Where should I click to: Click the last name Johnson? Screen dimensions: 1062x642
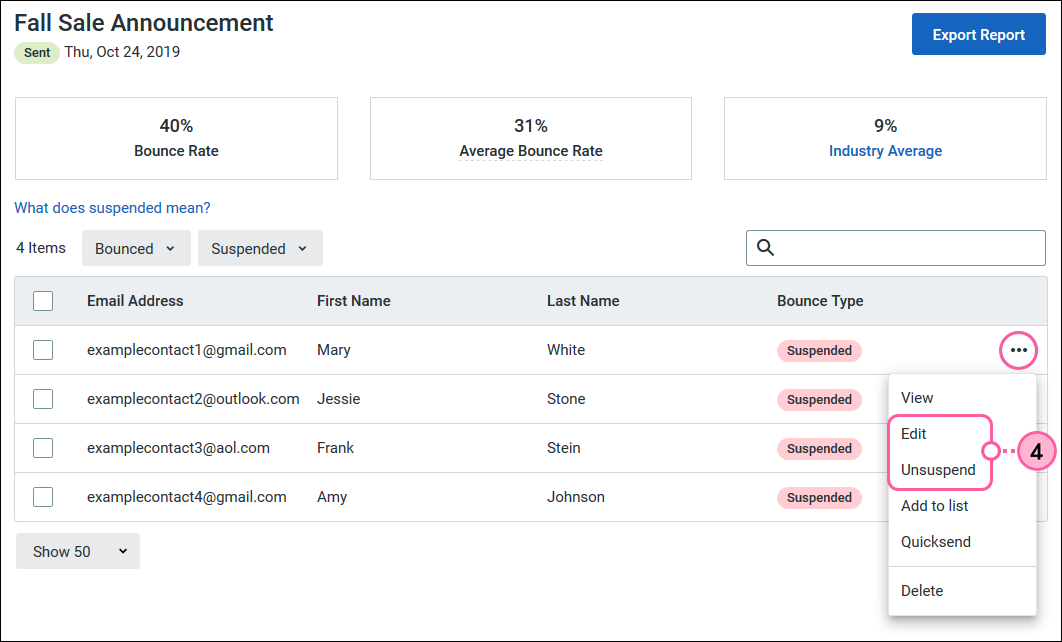(576, 497)
